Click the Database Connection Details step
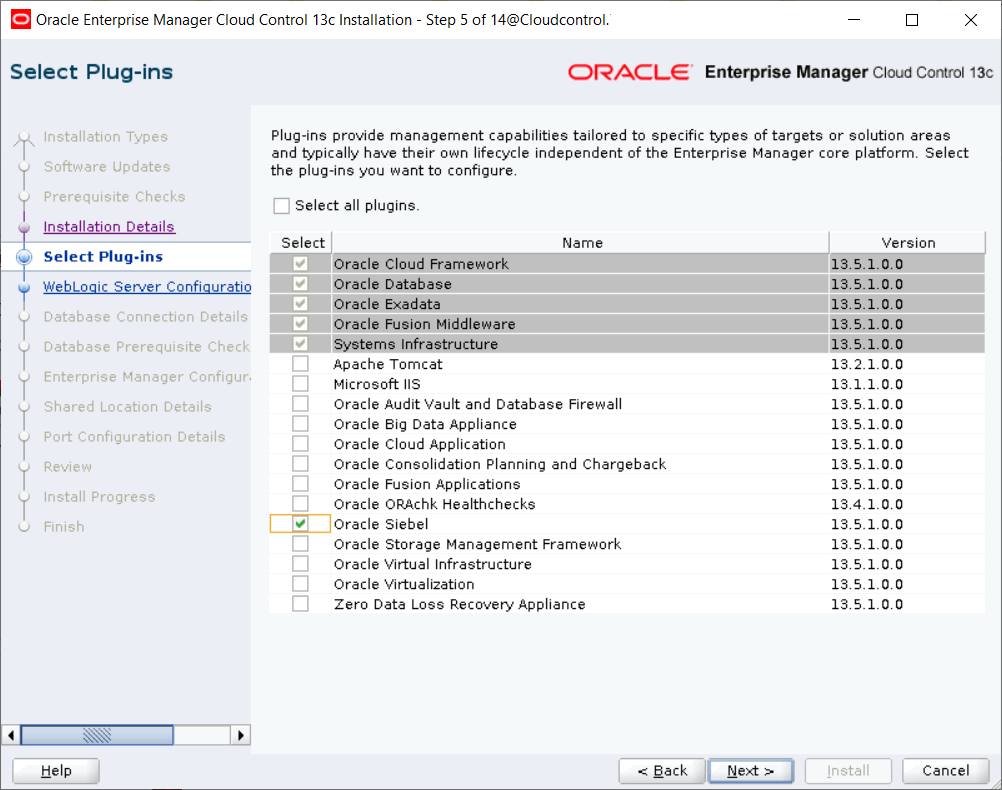 146,317
